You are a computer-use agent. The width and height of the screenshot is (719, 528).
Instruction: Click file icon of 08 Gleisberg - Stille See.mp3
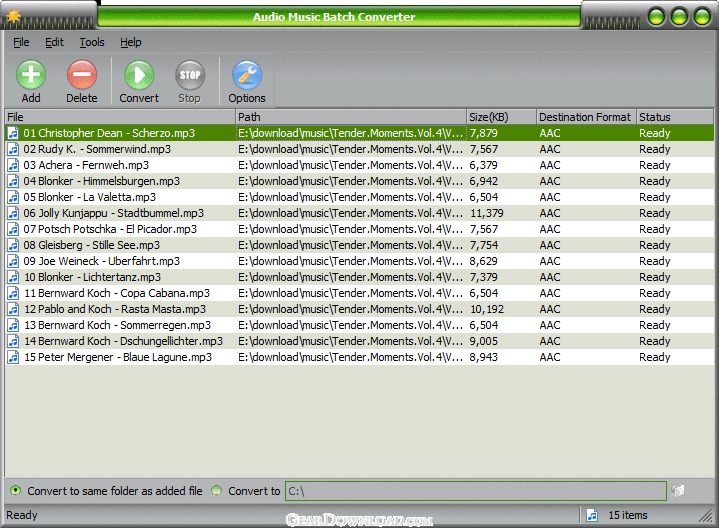click(13, 245)
